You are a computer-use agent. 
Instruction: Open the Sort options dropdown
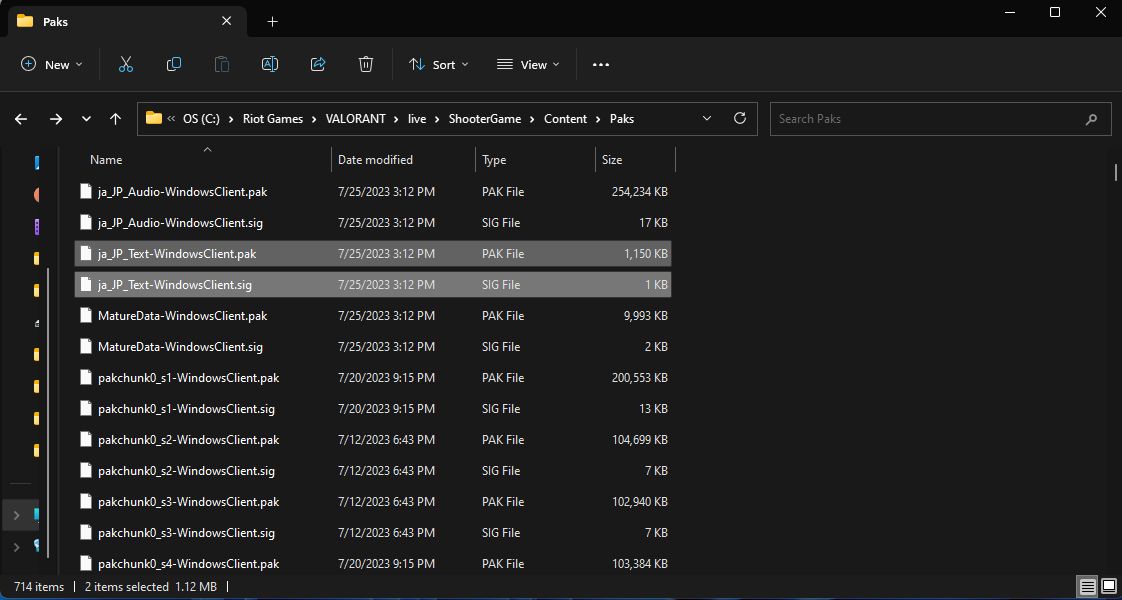(x=438, y=64)
